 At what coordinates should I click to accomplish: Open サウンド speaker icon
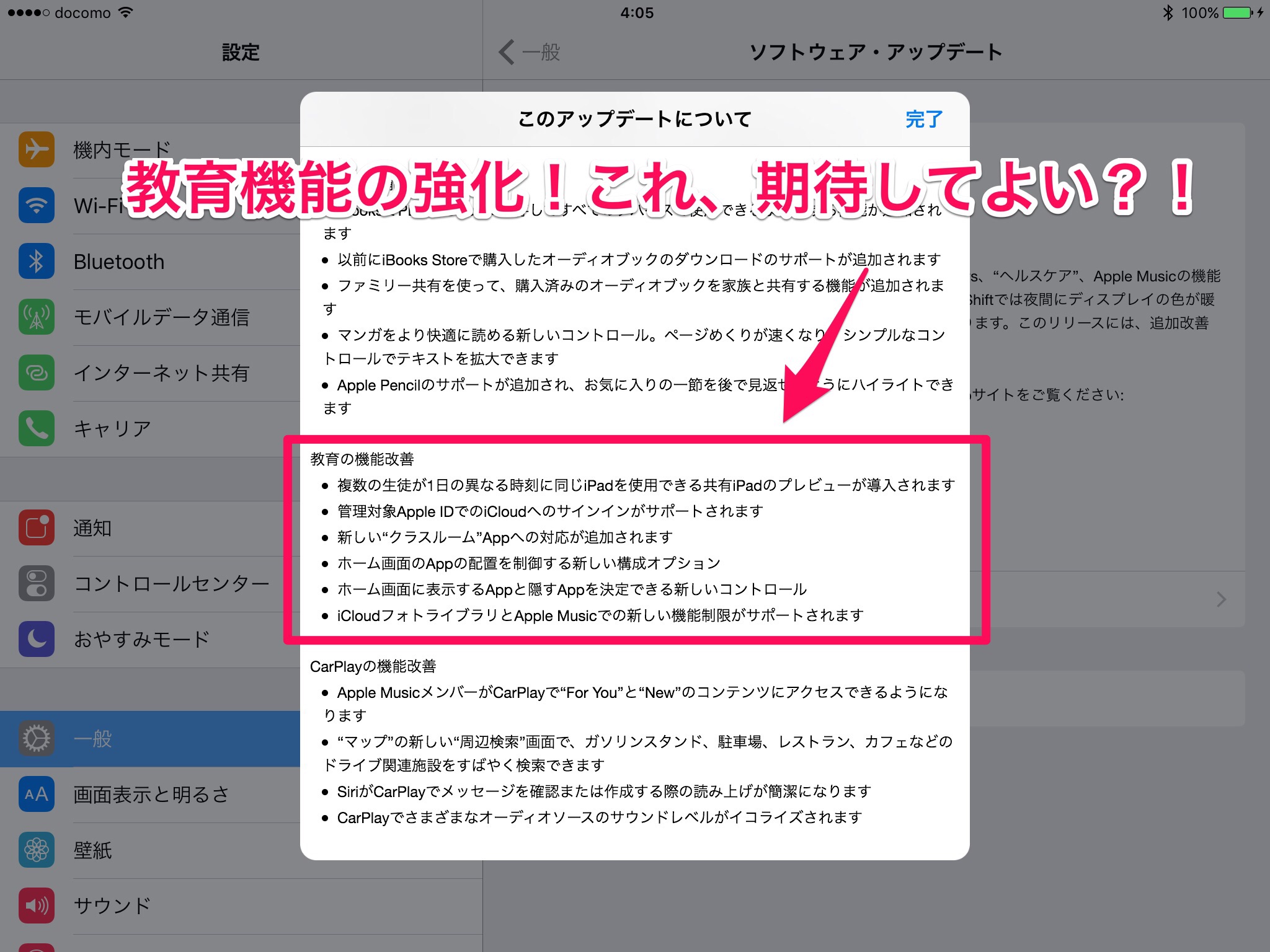point(37,906)
